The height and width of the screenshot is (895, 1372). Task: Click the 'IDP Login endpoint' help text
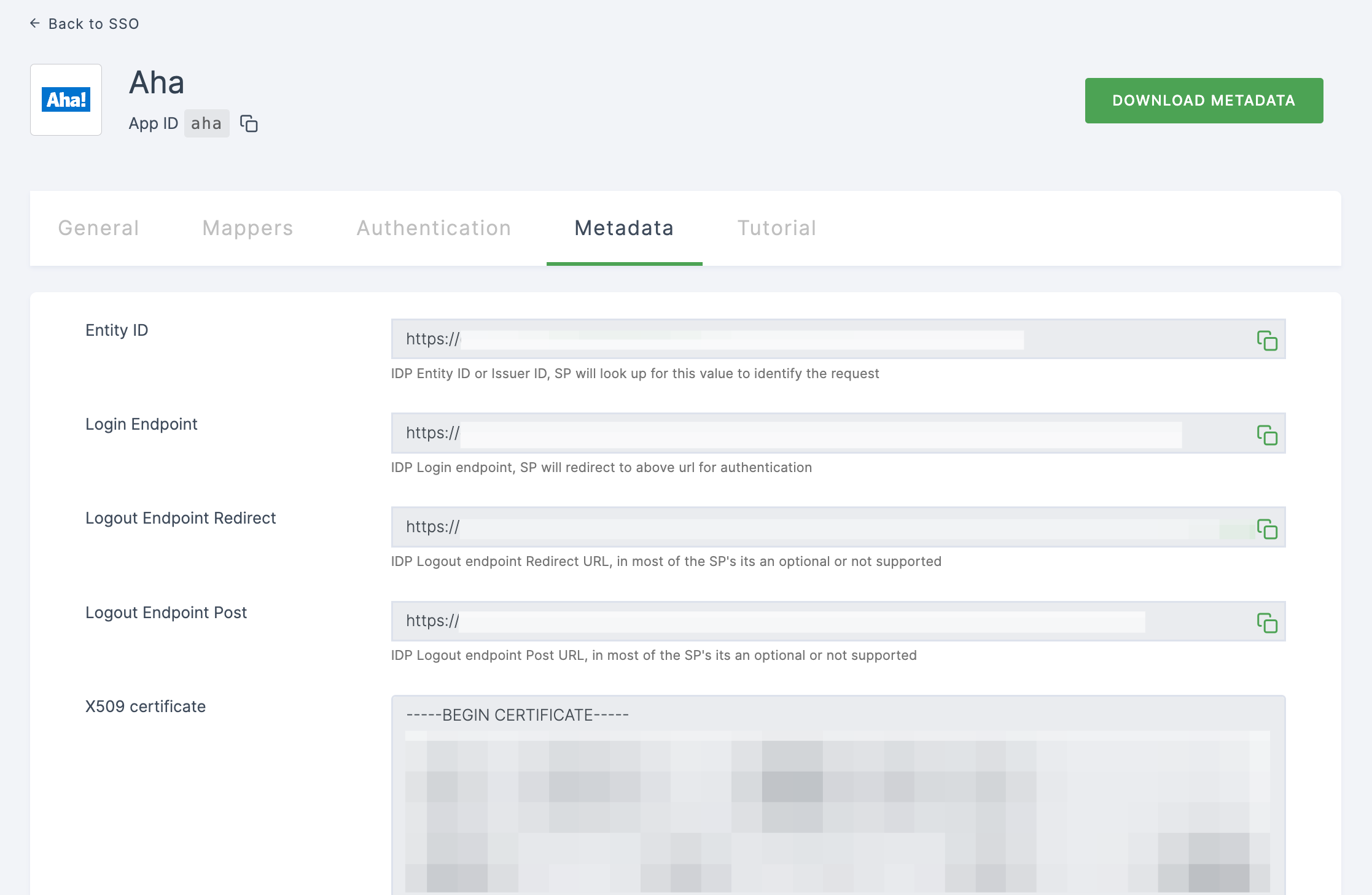click(601, 467)
